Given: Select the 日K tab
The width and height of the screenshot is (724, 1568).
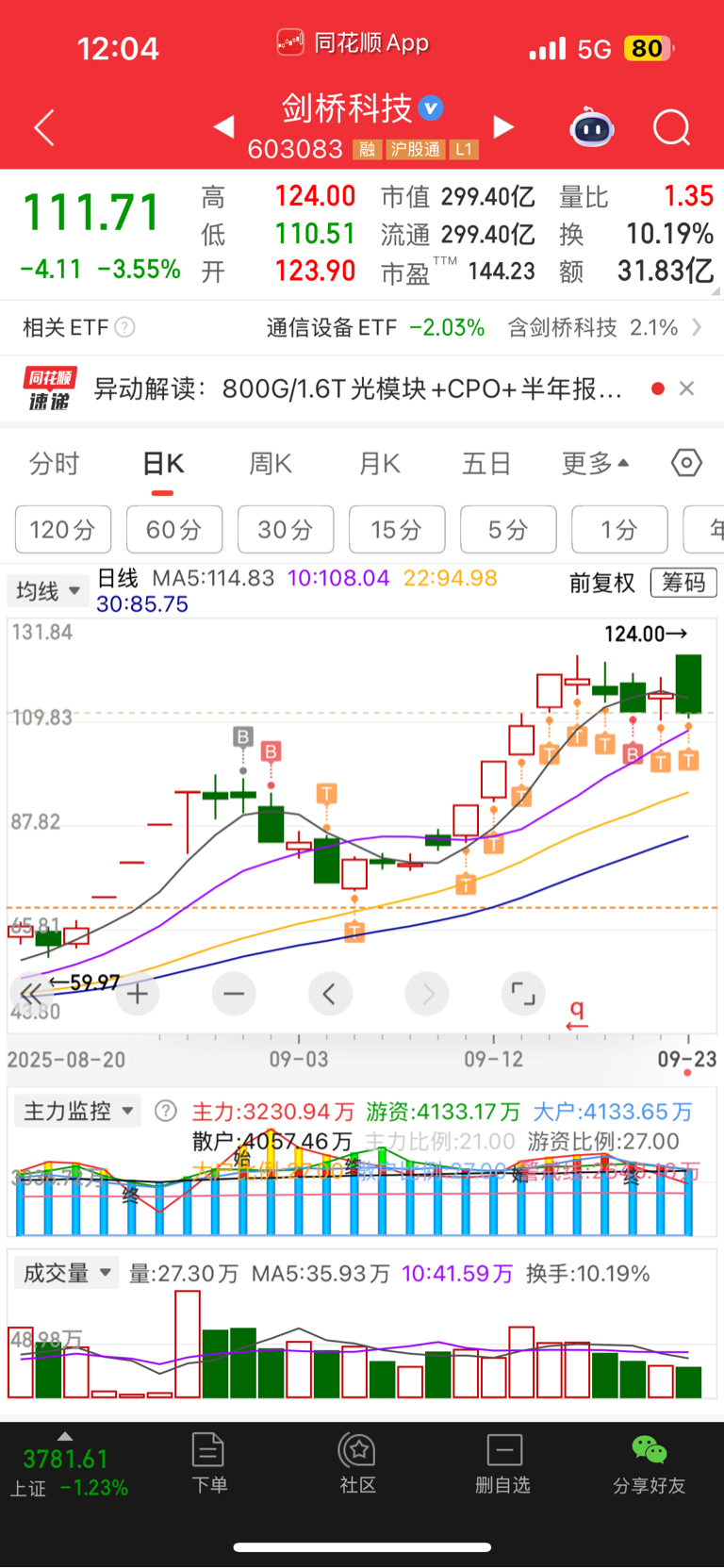Looking at the screenshot, I should [163, 463].
